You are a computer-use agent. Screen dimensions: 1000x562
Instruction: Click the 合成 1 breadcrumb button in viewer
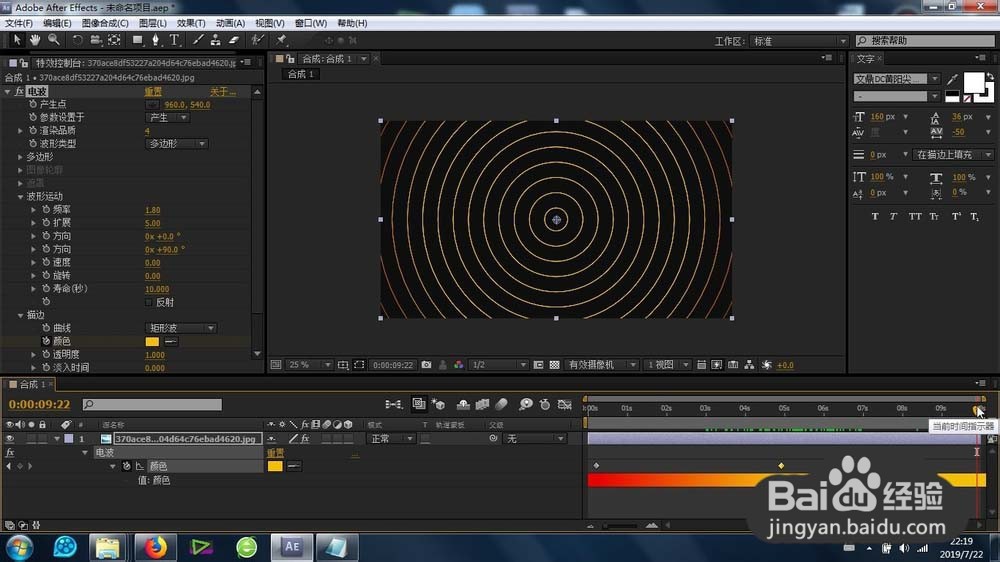[x=301, y=75]
